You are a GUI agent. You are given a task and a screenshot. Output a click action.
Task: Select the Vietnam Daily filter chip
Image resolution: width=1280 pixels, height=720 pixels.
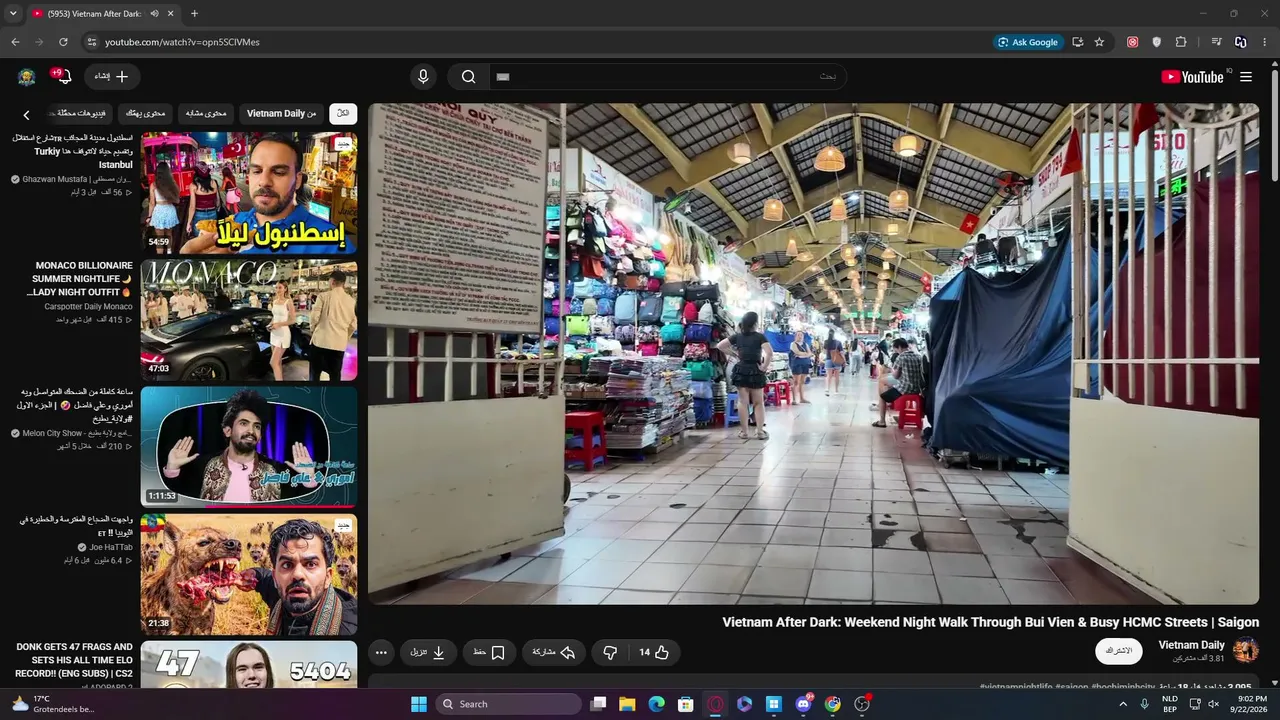(x=281, y=114)
